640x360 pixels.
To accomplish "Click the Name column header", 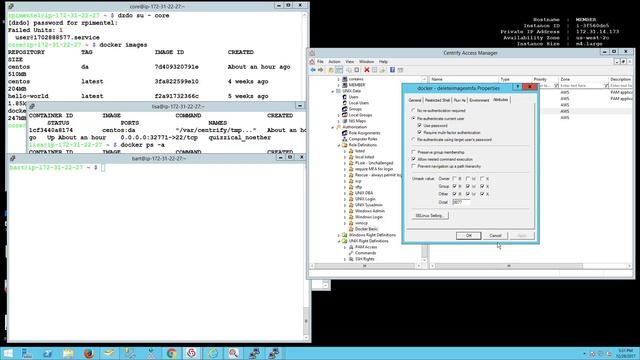I will 464,79.
